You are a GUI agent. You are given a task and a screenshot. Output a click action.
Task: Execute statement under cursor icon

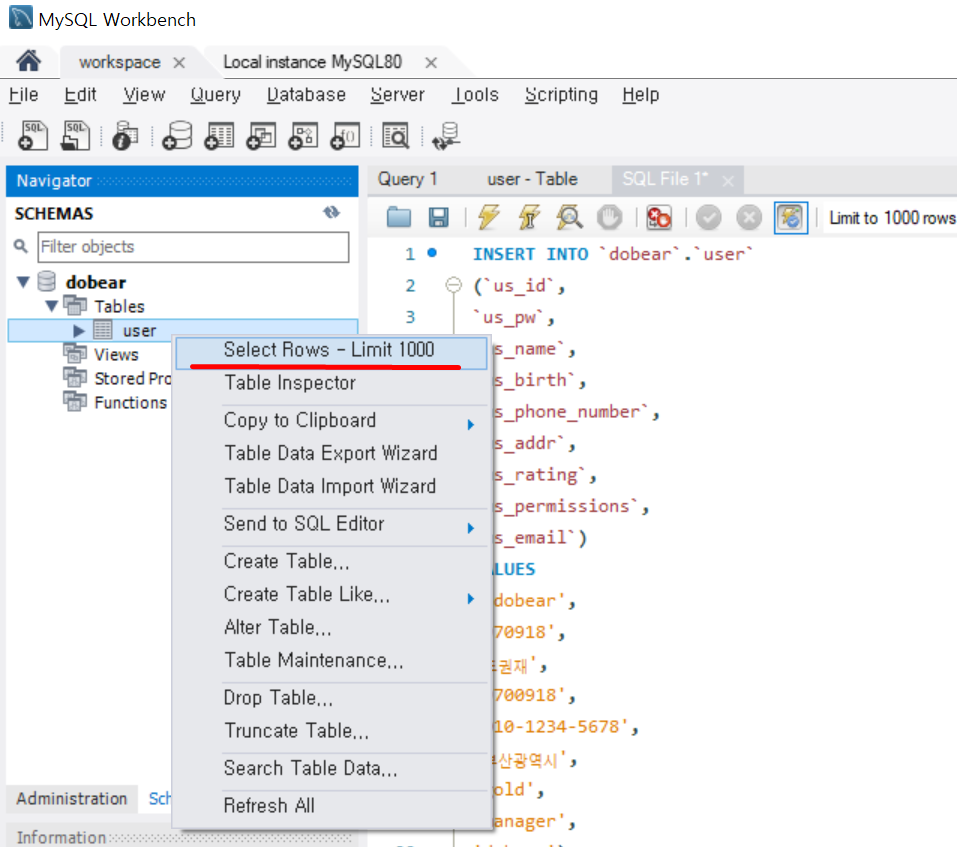point(529,217)
